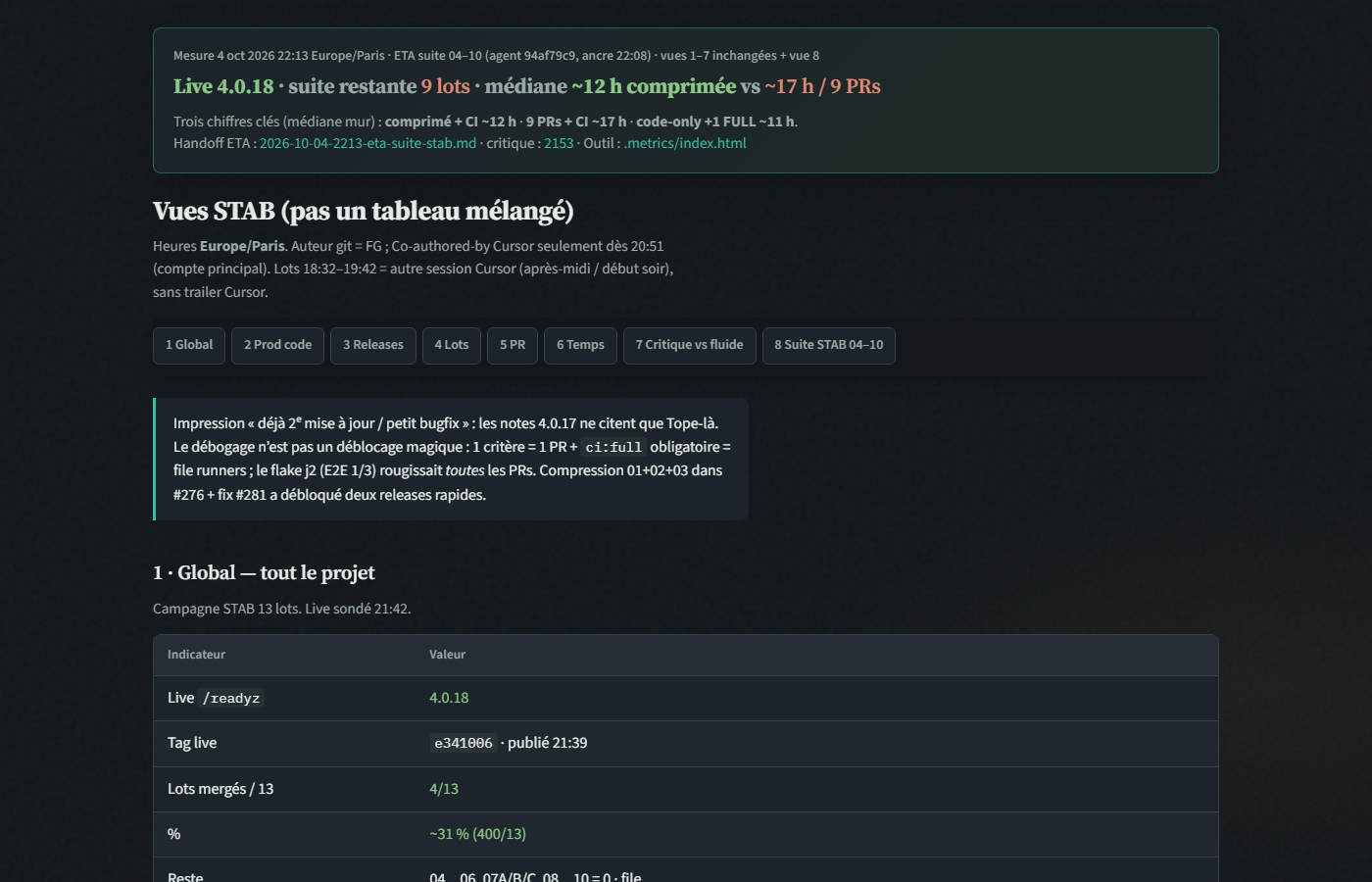Screen dimensions: 1372x882
Task: Open the 4 Lots tab
Action: point(452,345)
